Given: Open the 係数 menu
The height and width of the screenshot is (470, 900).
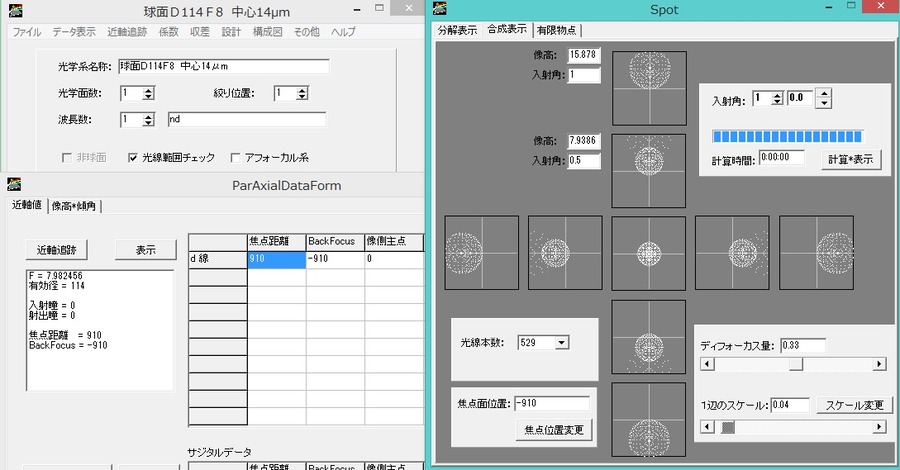Looking at the screenshot, I should tap(169, 32).
